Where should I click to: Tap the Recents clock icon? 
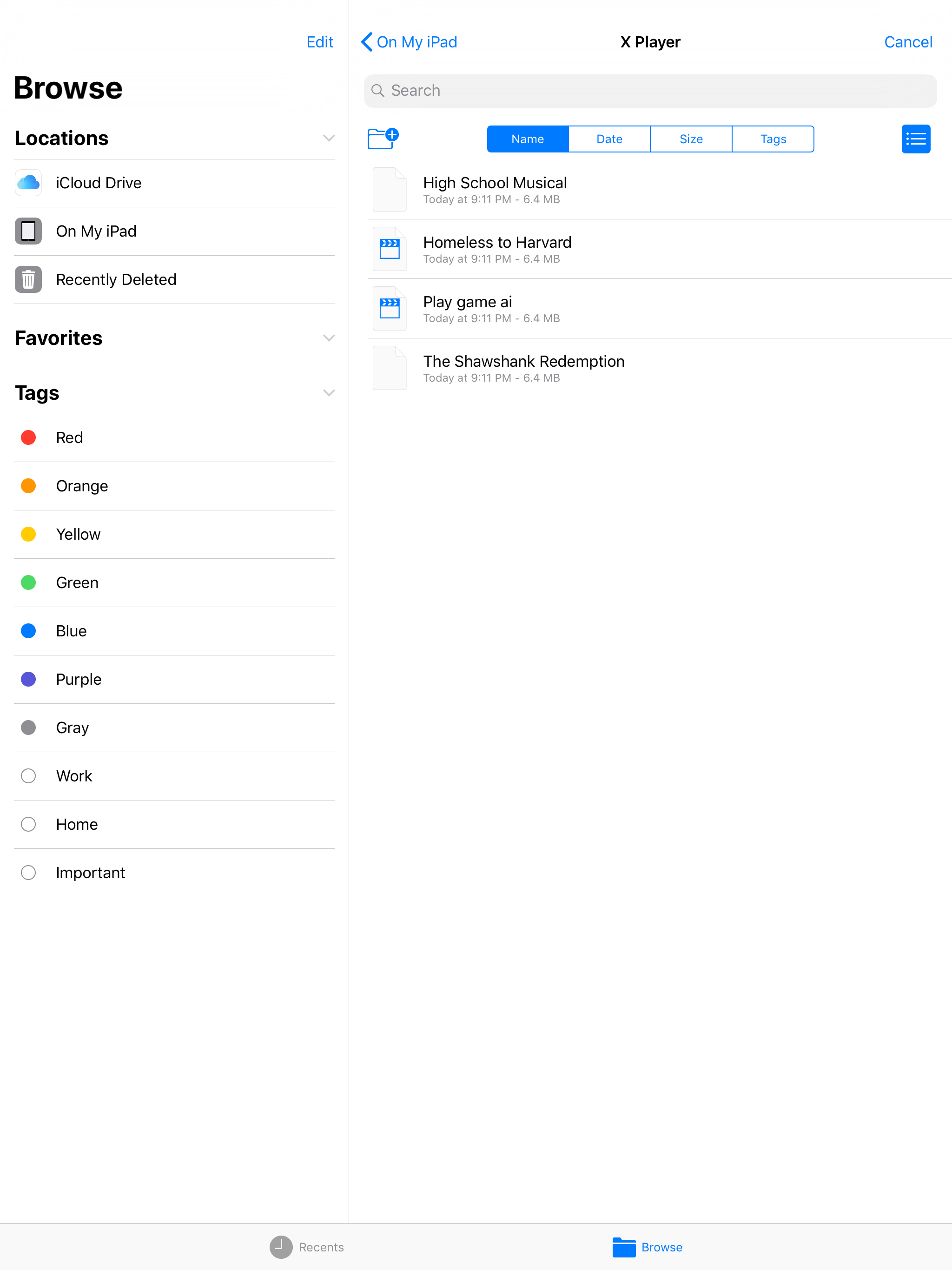click(281, 1246)
